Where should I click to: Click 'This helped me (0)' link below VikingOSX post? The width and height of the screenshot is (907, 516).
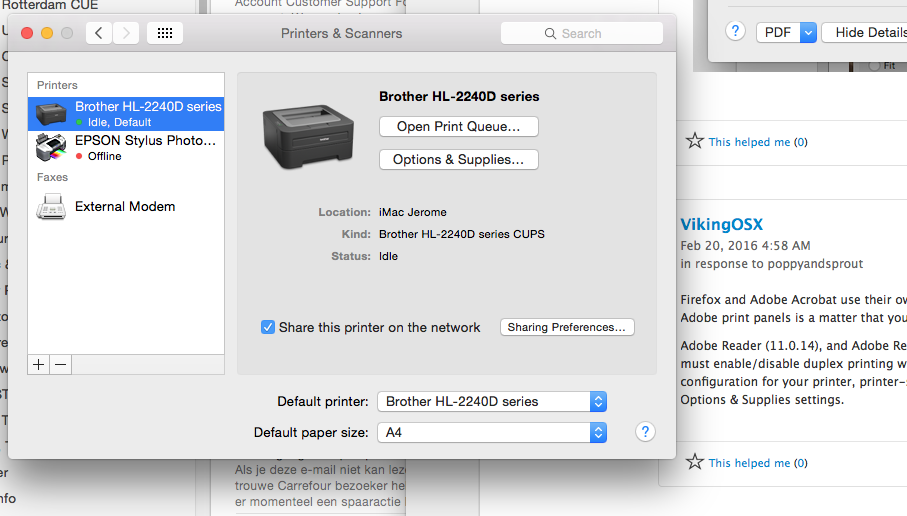tap(758, 463)
